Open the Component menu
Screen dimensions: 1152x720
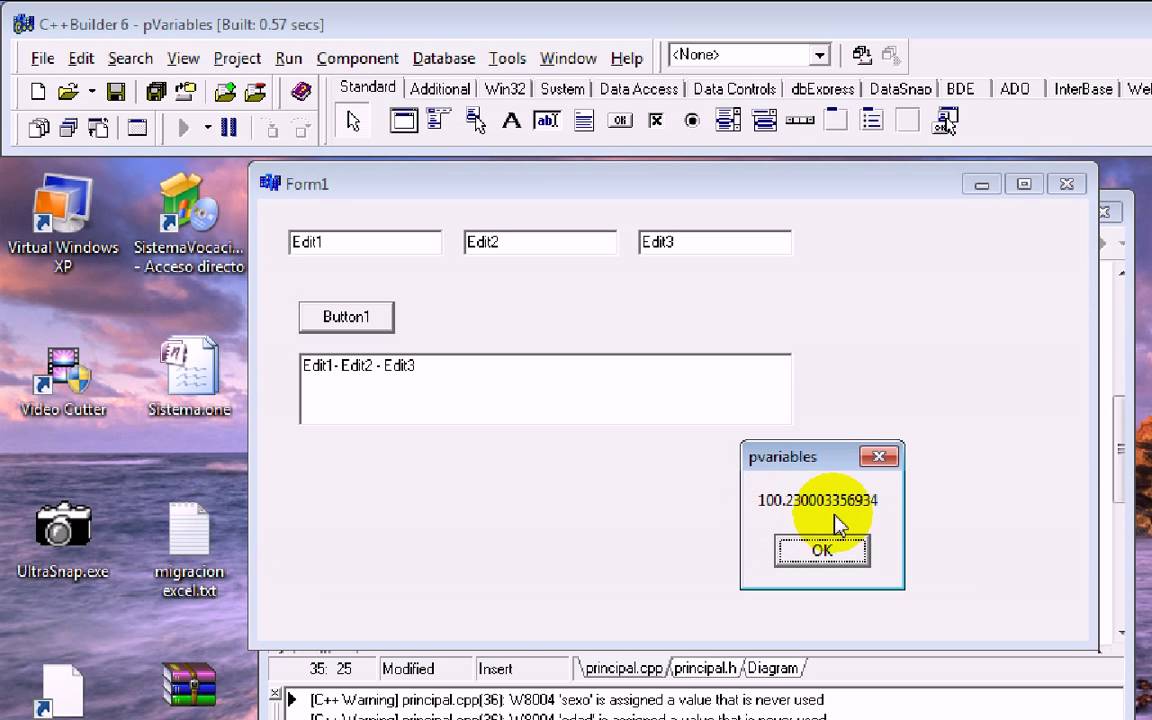point(357,58)
